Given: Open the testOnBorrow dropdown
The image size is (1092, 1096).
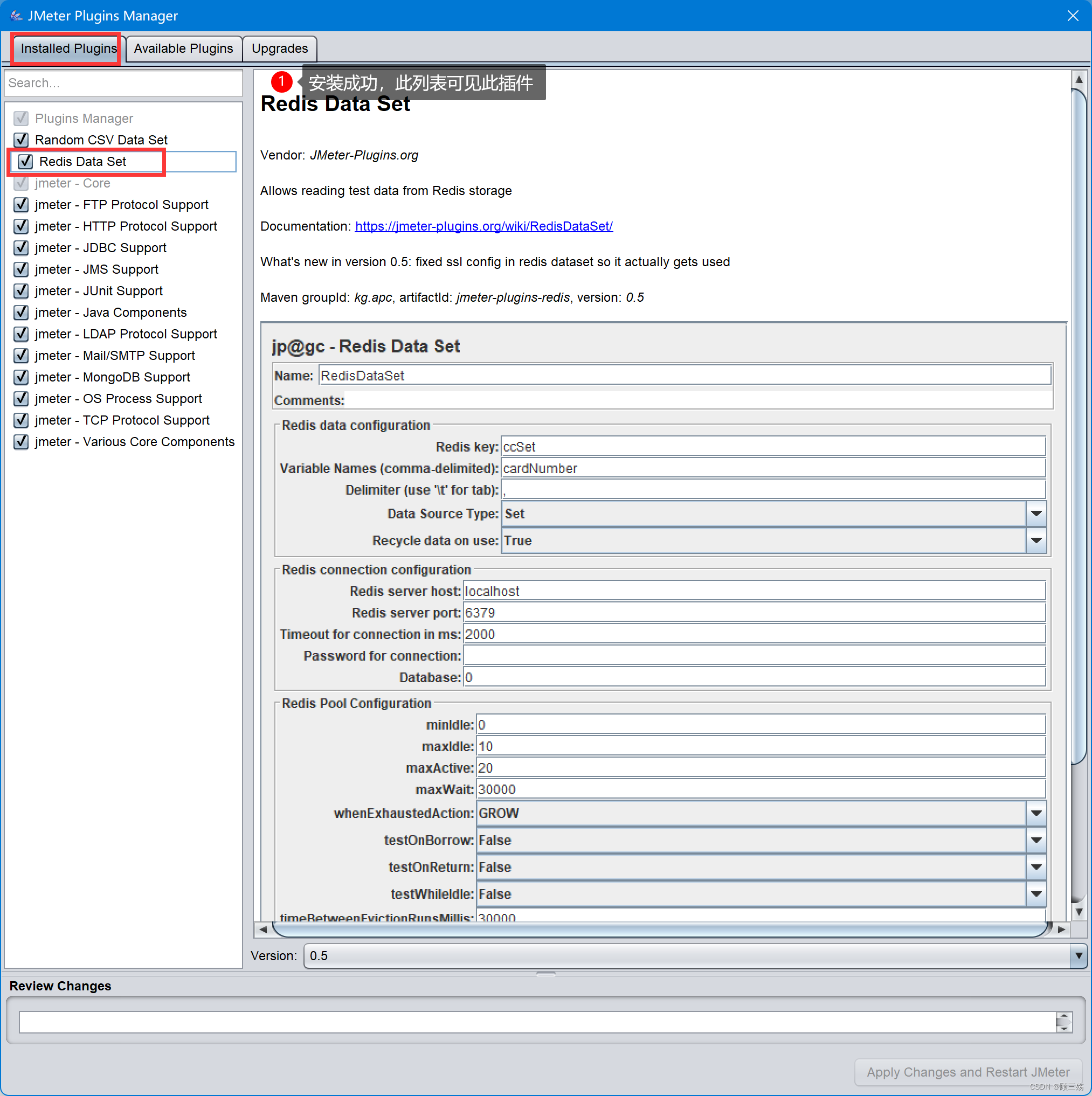Looking at the screenshot, I should coord(1036,840).
